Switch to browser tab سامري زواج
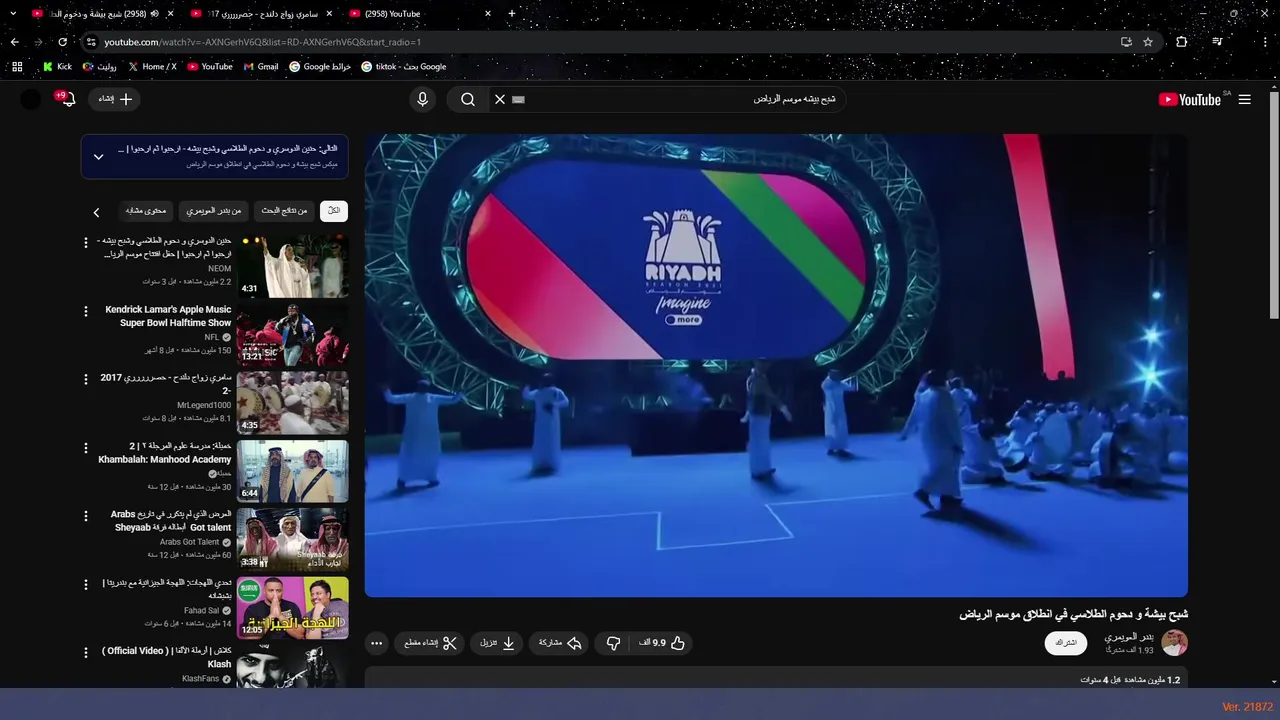This screenshot has width=1280, height=720. point(260,14)
